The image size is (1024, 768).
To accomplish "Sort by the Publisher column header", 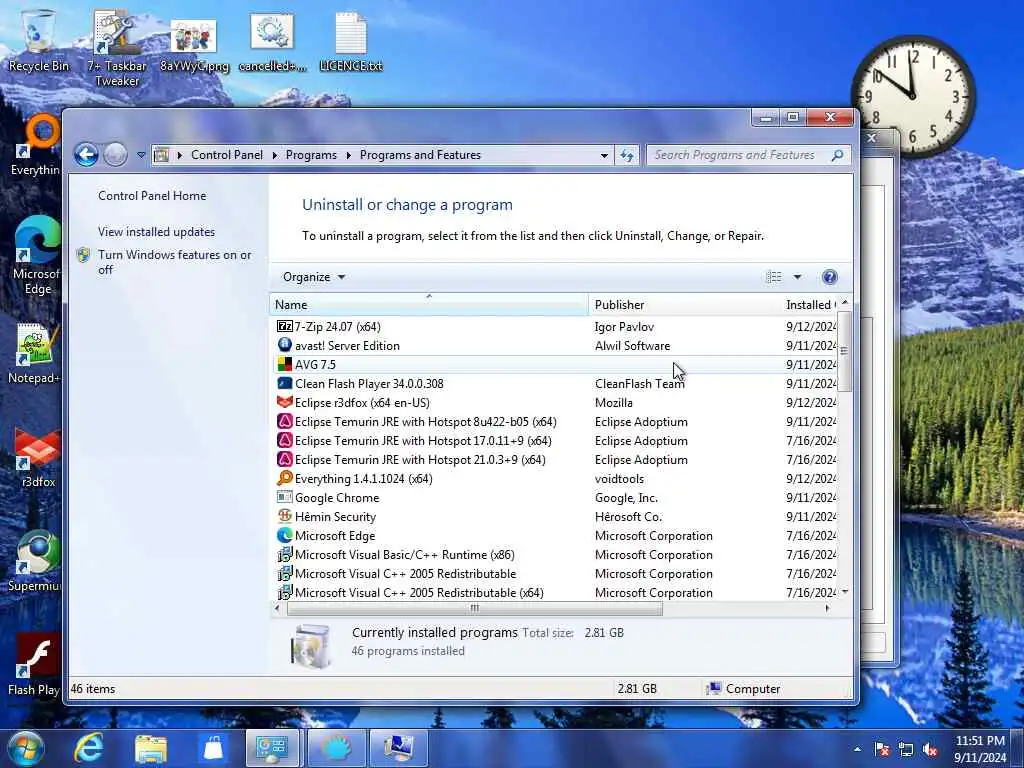I will tap(684, 304).
